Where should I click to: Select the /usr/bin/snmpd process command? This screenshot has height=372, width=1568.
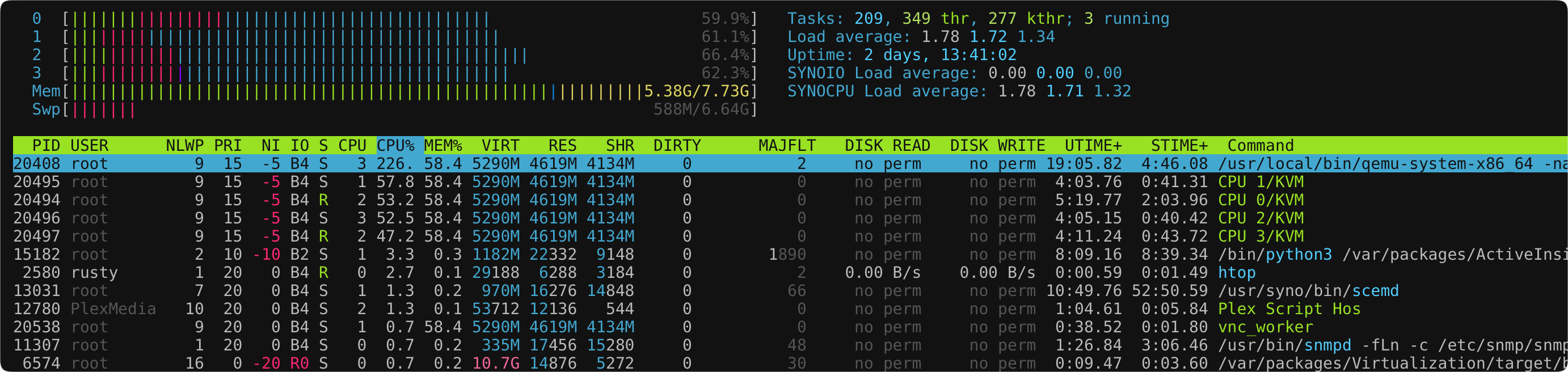(x=1393, y=345)
